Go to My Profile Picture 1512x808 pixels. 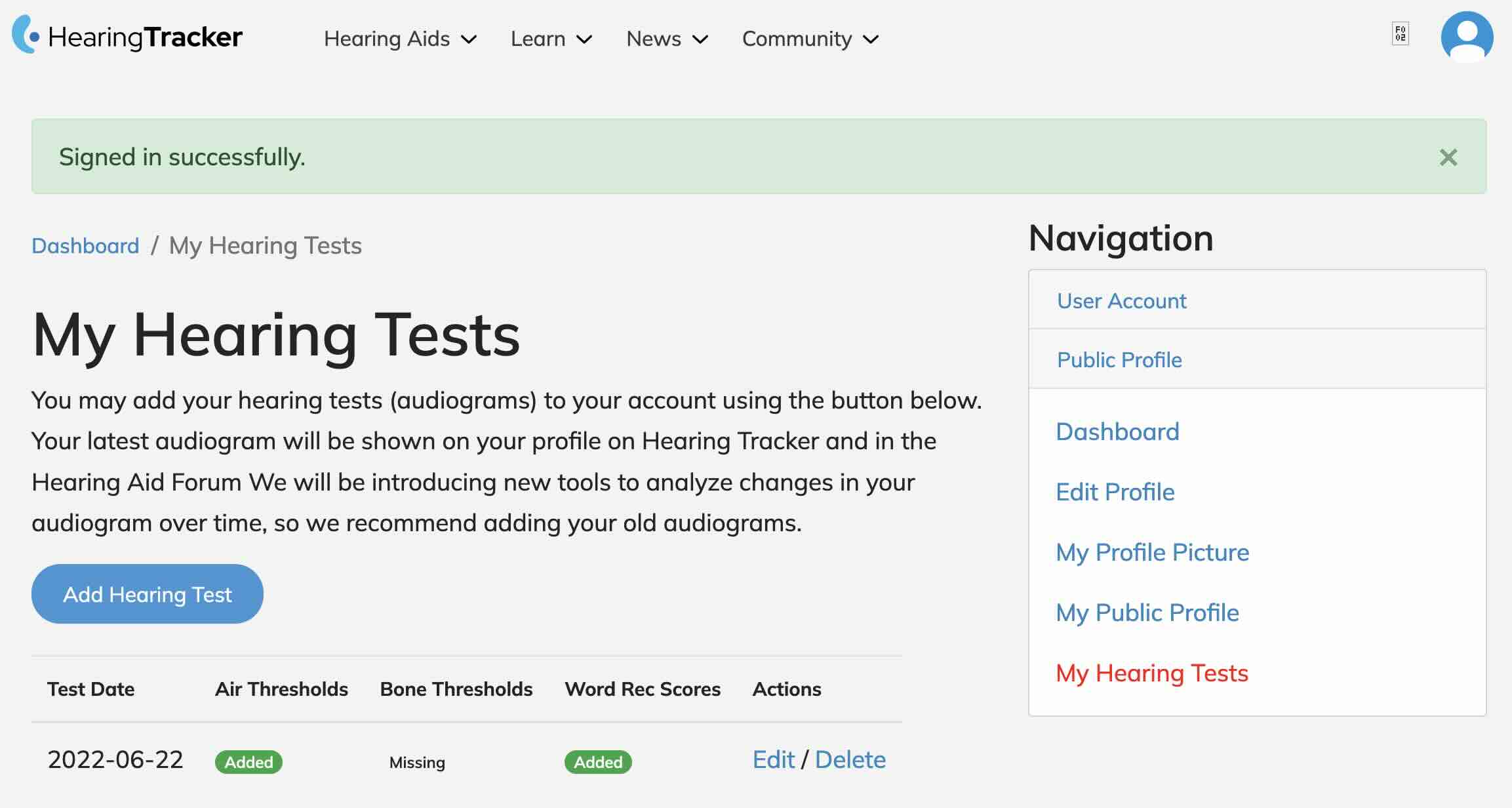click(1152, 552)
